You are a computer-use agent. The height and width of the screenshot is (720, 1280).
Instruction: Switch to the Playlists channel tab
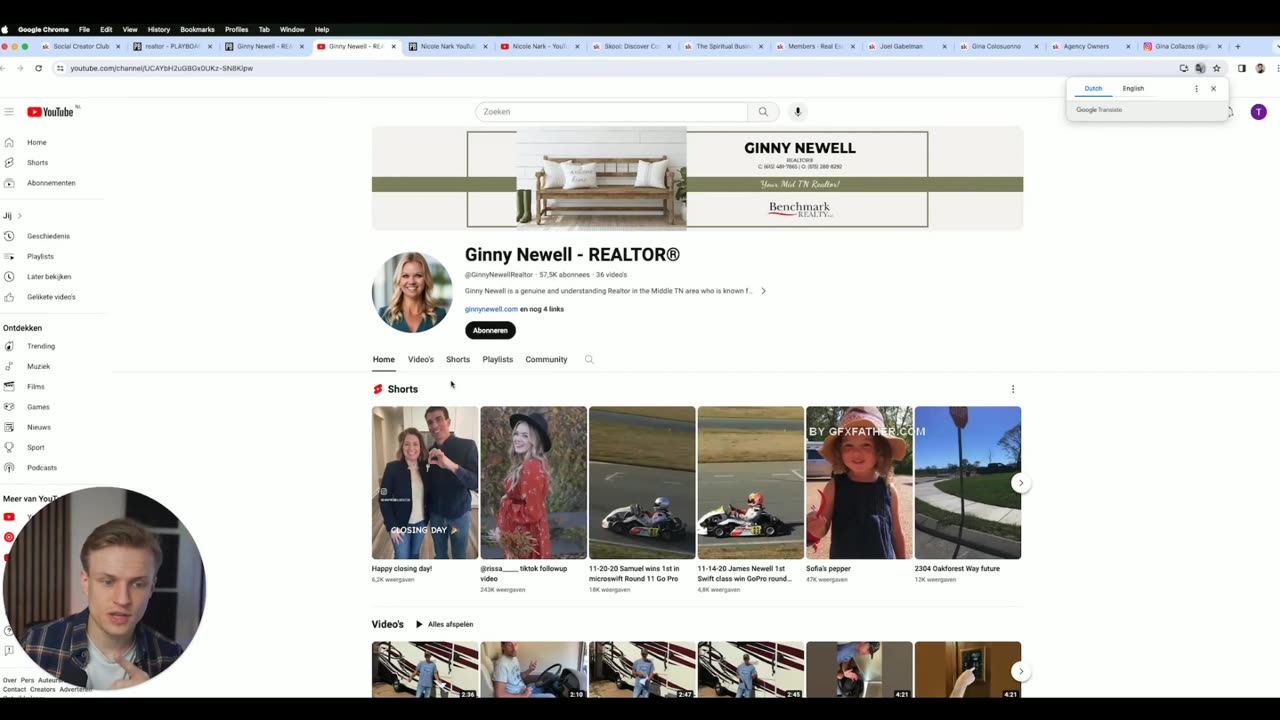pyautogui.click(x=497, y=359)
